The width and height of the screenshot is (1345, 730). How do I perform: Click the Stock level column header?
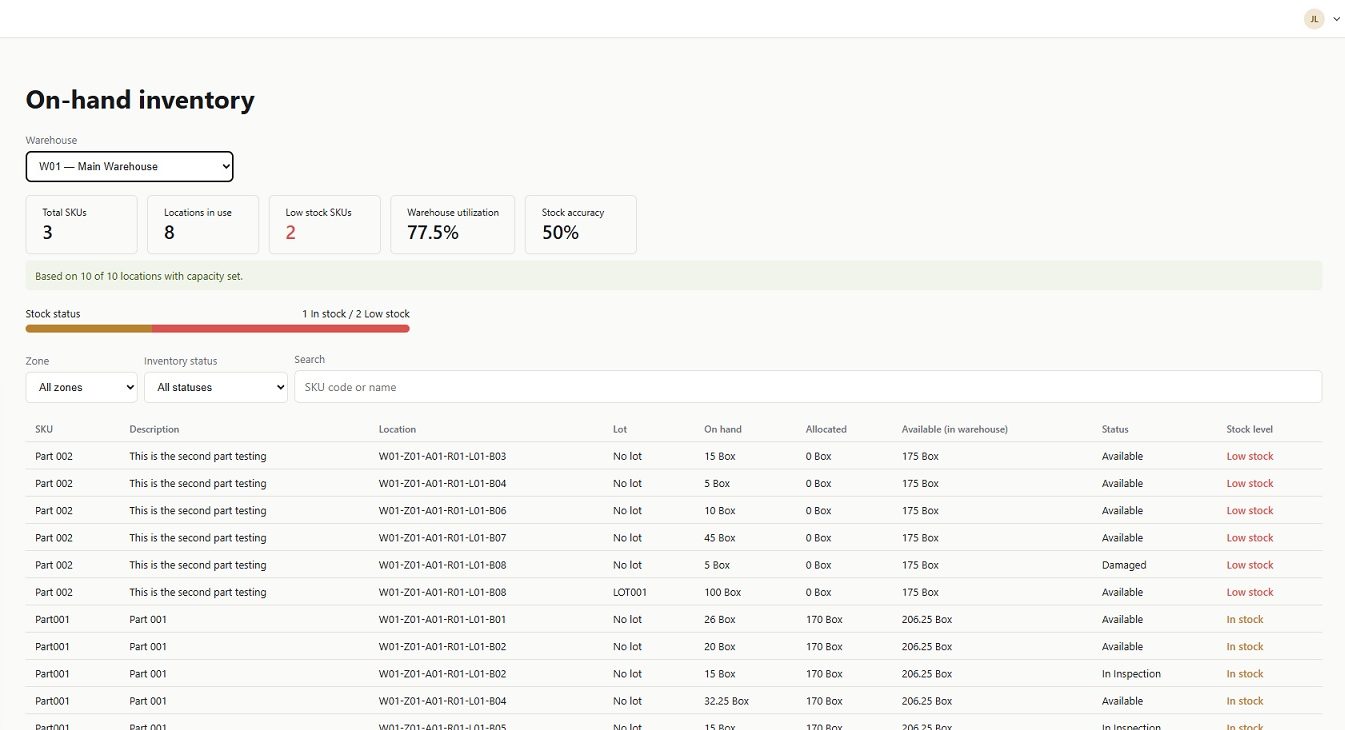tap(1250, 429)
